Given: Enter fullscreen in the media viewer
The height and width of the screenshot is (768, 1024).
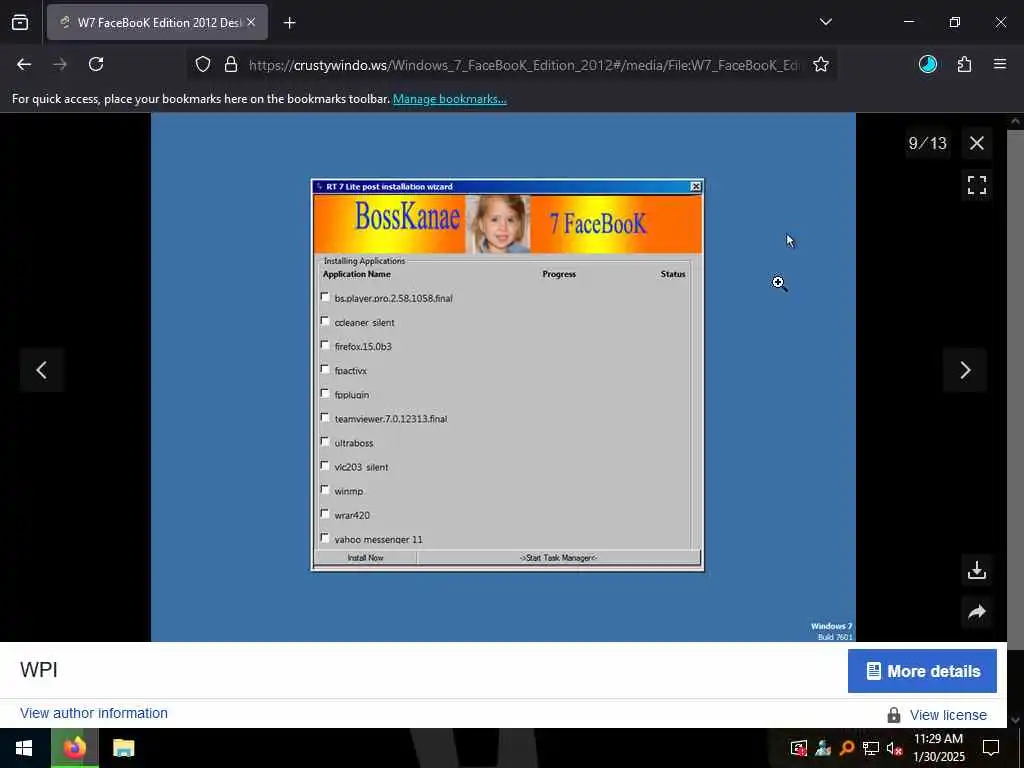Looking at the screenshot, I should tap(976, 185).
